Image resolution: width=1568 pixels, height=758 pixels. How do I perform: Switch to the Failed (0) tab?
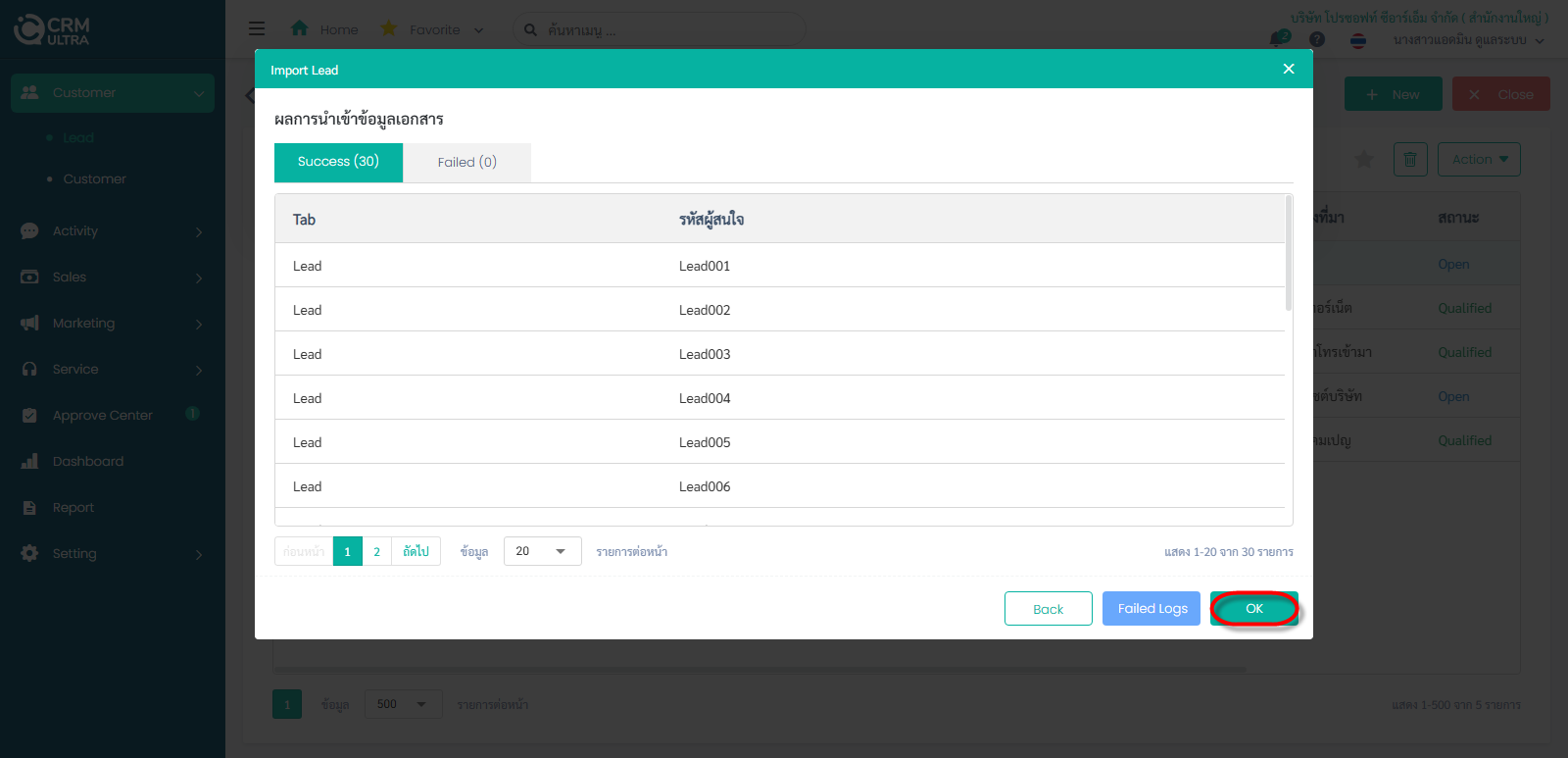[x=466, y=163]
